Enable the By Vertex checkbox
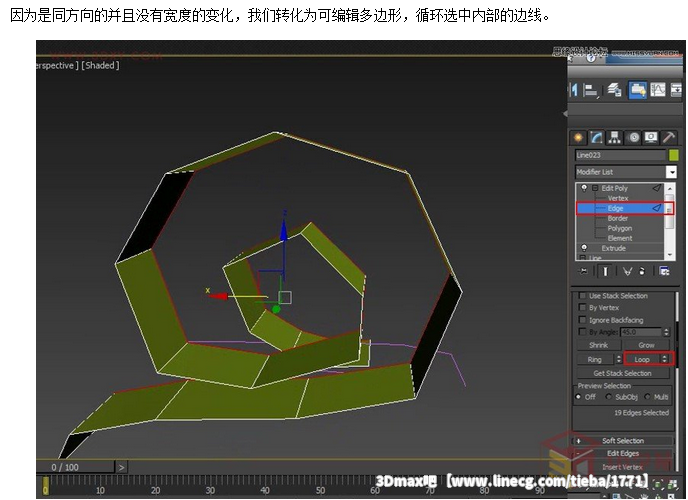This screenshot has height=500, width=688. 582,307
